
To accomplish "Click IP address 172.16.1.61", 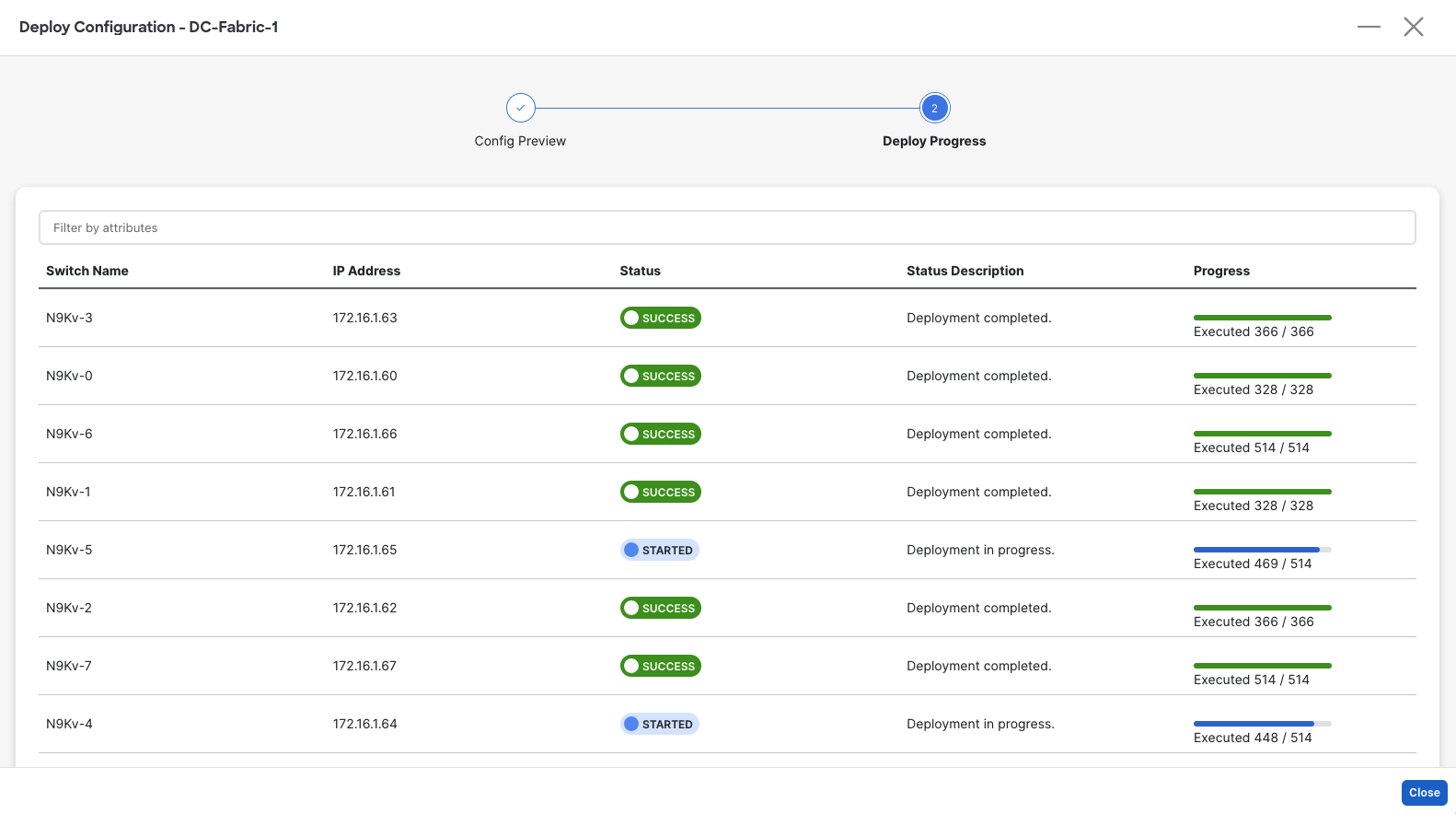I will tap(364, 492).
